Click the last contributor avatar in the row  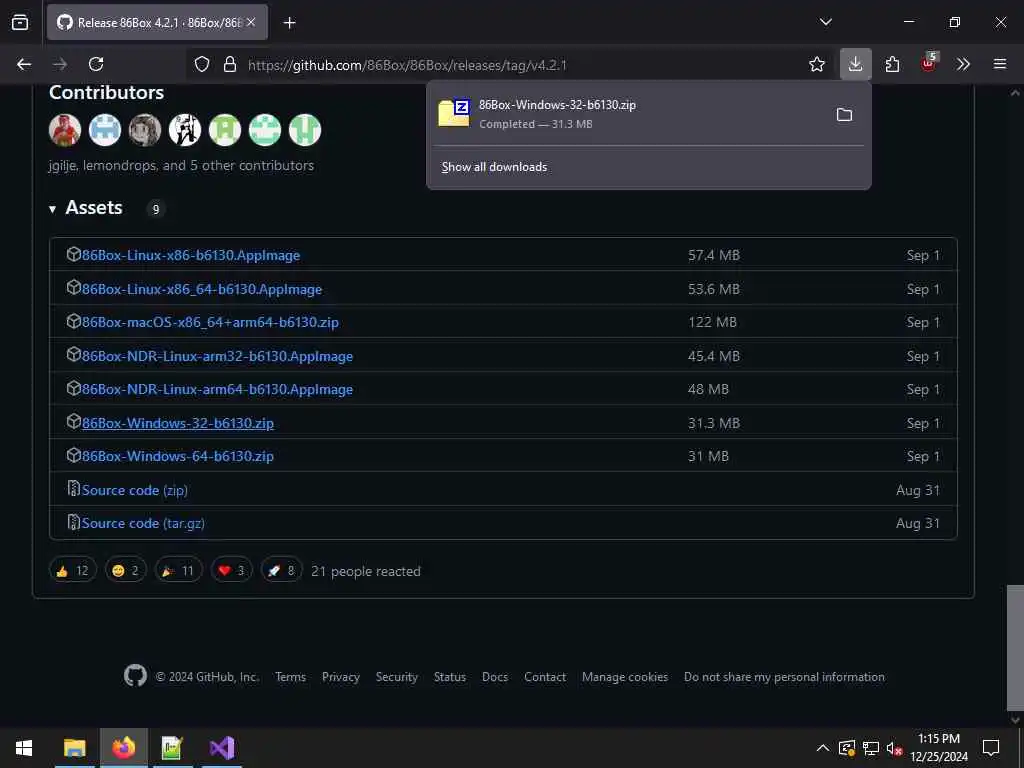click(x=305, y=129)
